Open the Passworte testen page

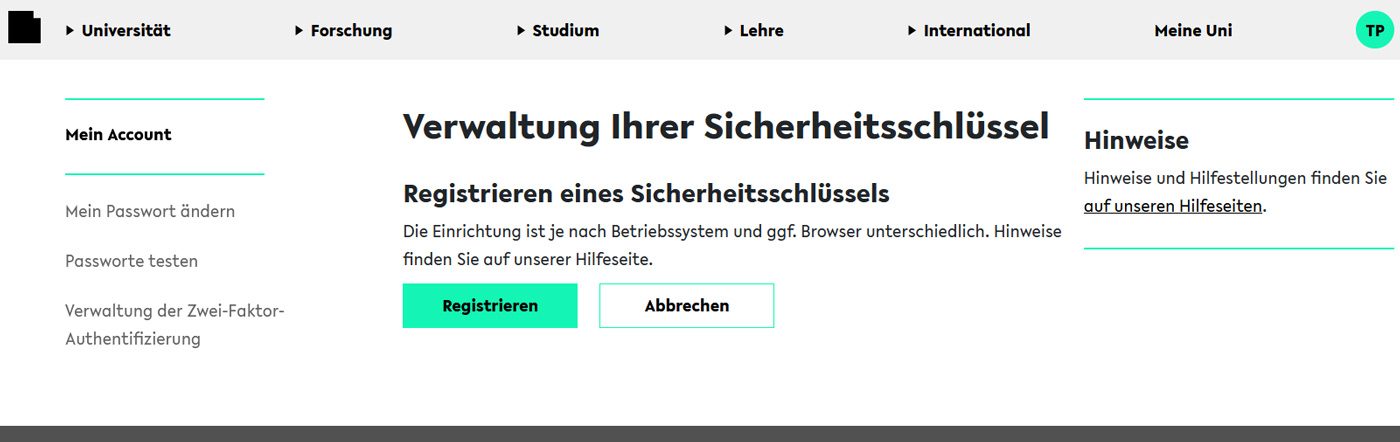coord(131,261)
